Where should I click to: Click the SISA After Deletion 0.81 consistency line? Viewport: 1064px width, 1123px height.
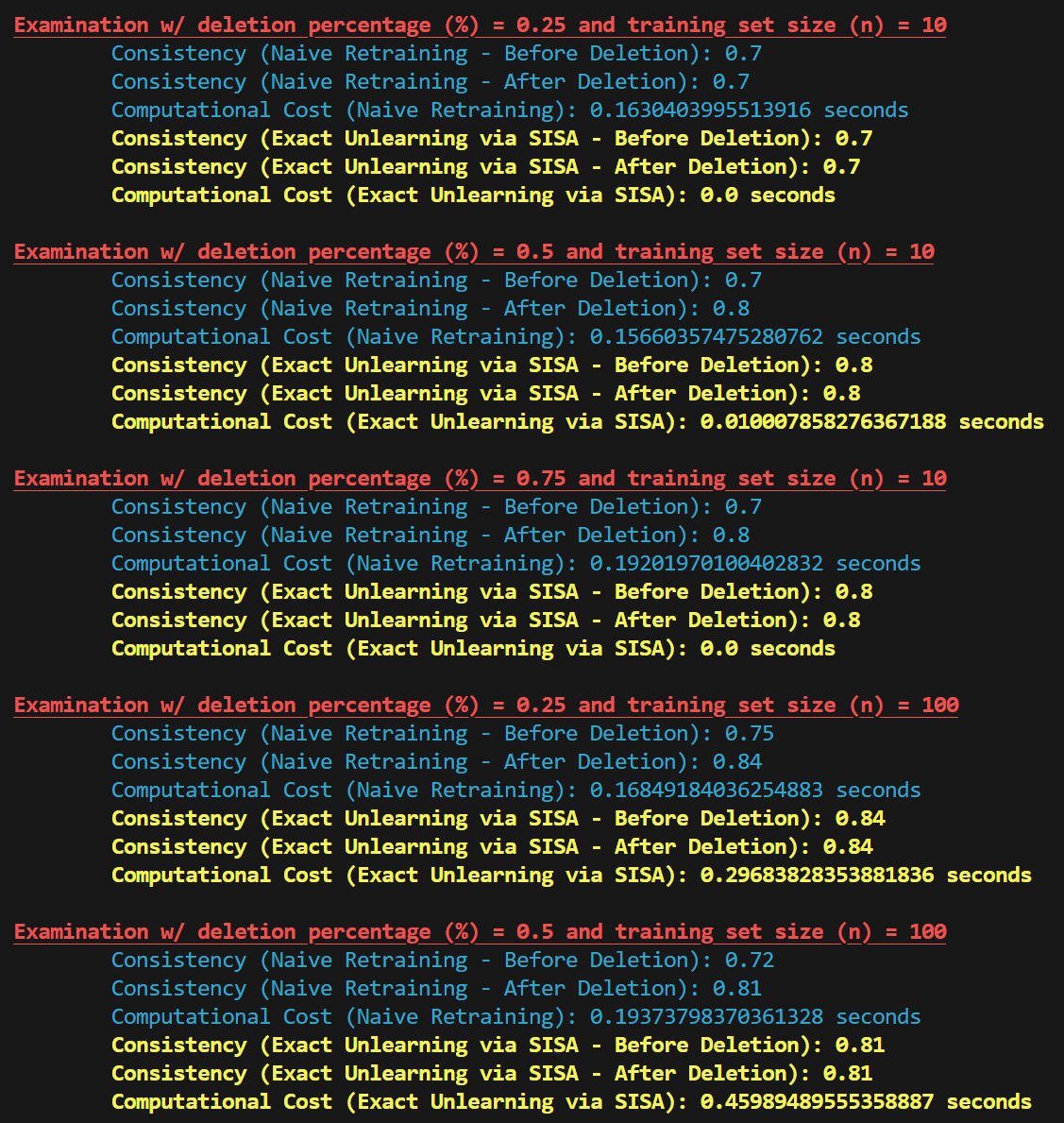coord(492,1074)
